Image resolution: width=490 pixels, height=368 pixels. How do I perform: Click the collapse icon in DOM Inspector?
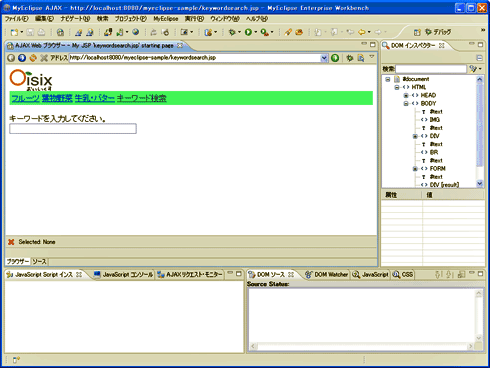pos(479,58)
